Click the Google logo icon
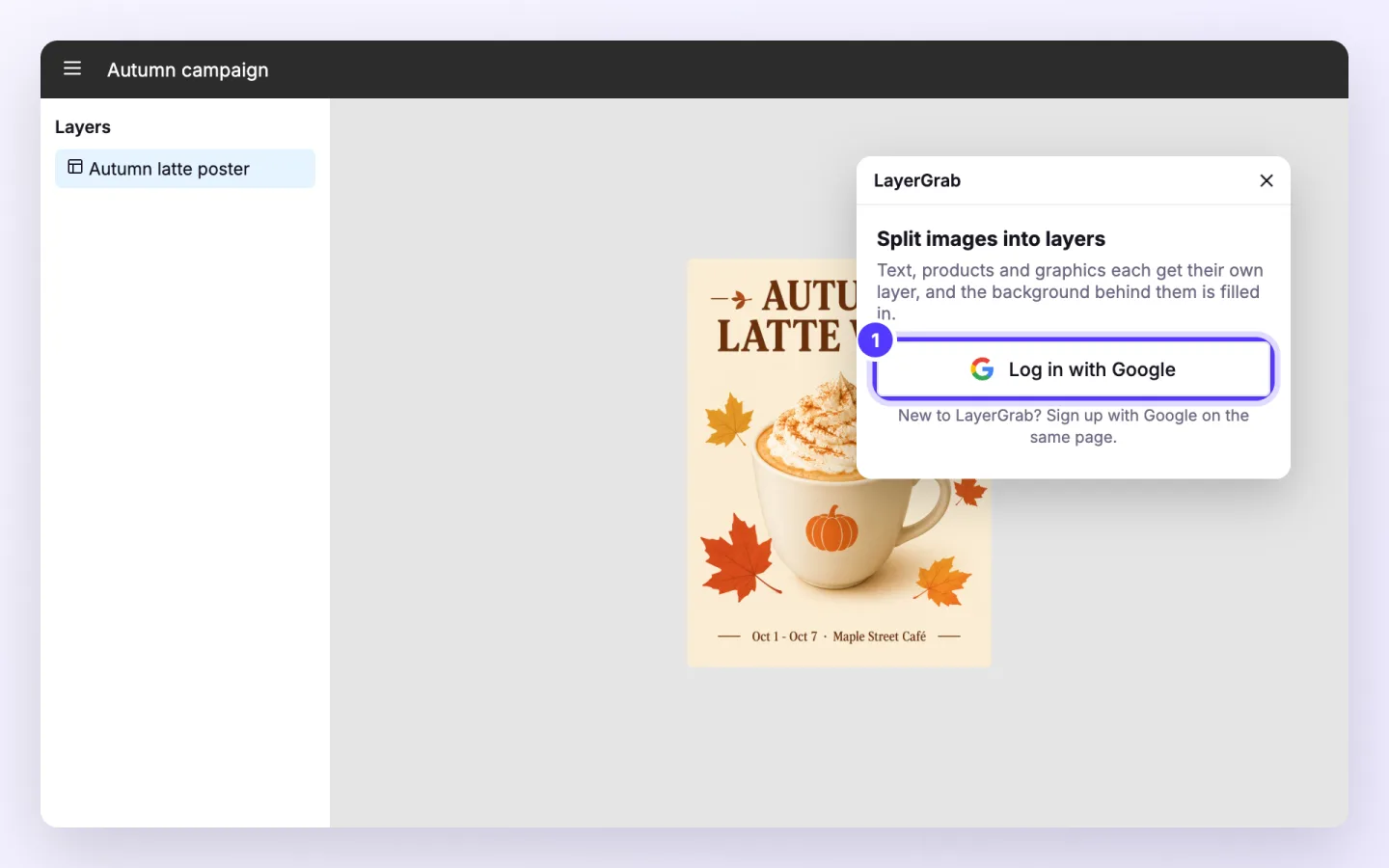This screenshot has width=1389, height=868. click(x=982, y=369)
